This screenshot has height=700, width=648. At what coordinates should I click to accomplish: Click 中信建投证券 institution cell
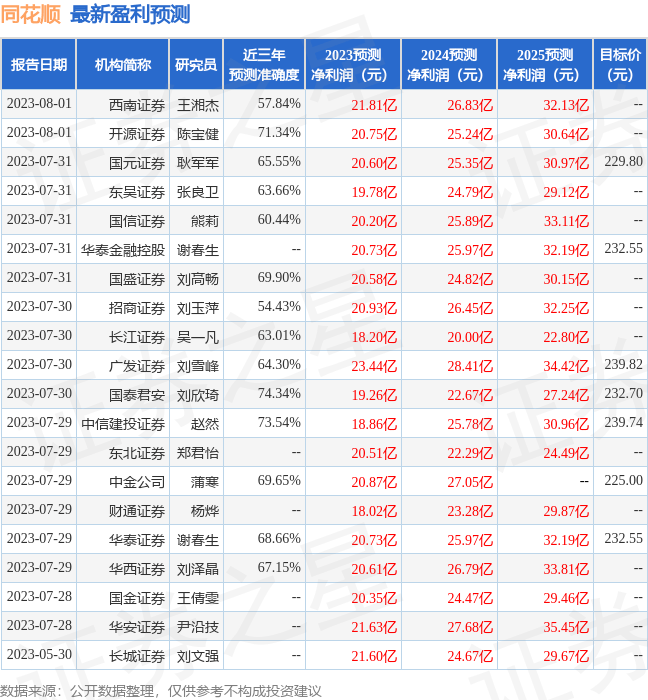point(123,425)
